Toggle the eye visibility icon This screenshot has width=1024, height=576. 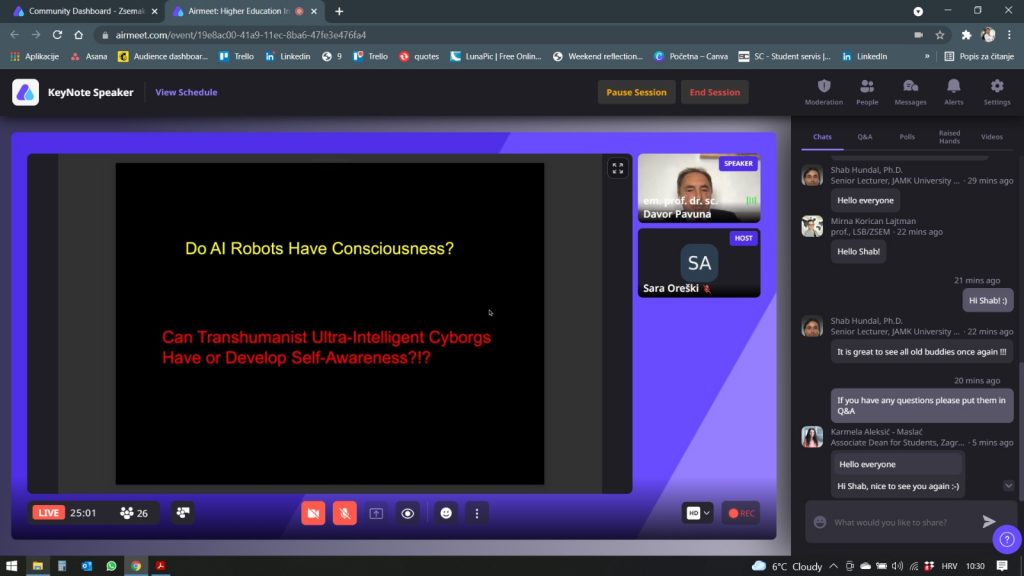(408, 513)
